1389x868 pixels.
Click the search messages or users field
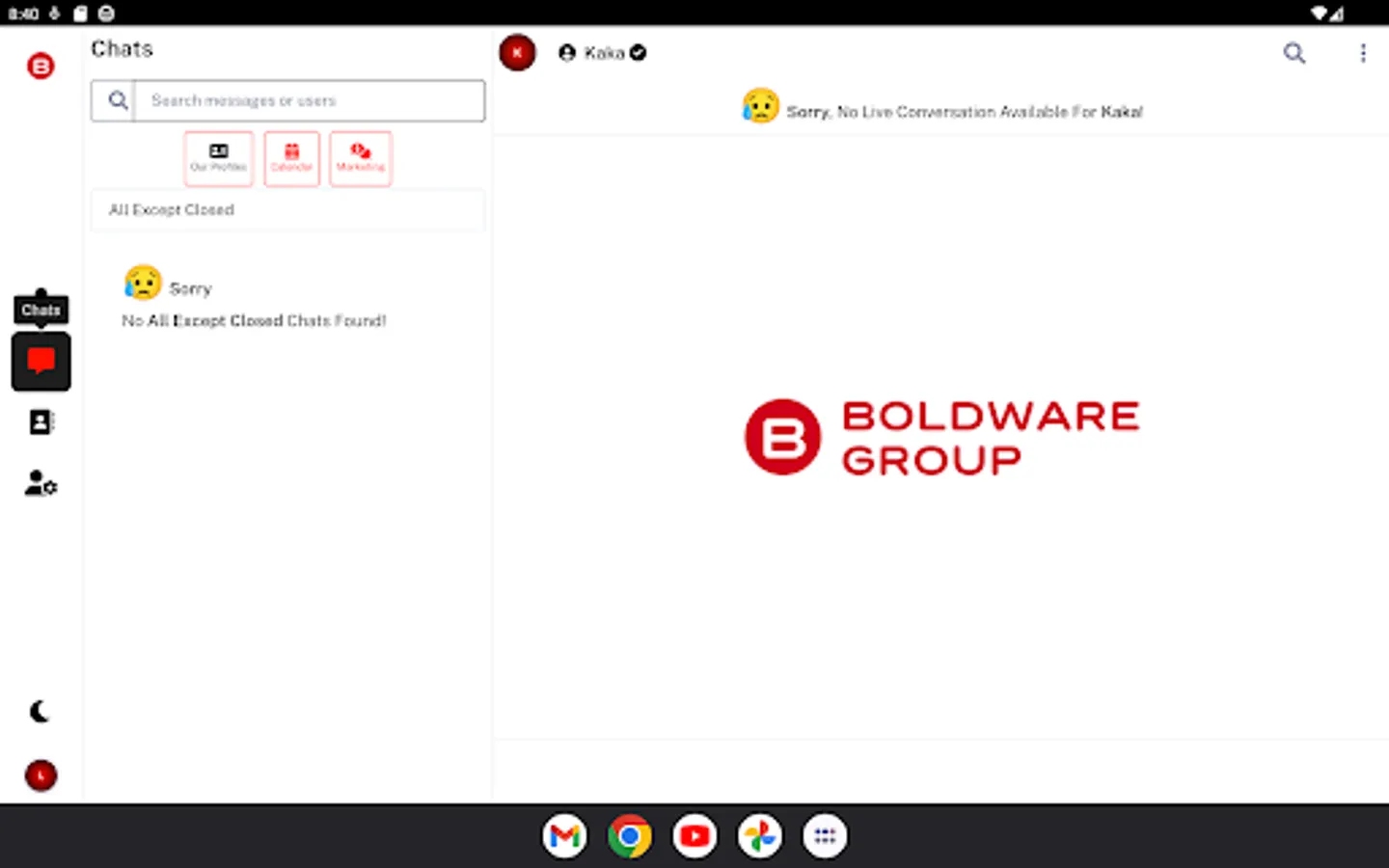click(309, 100)
